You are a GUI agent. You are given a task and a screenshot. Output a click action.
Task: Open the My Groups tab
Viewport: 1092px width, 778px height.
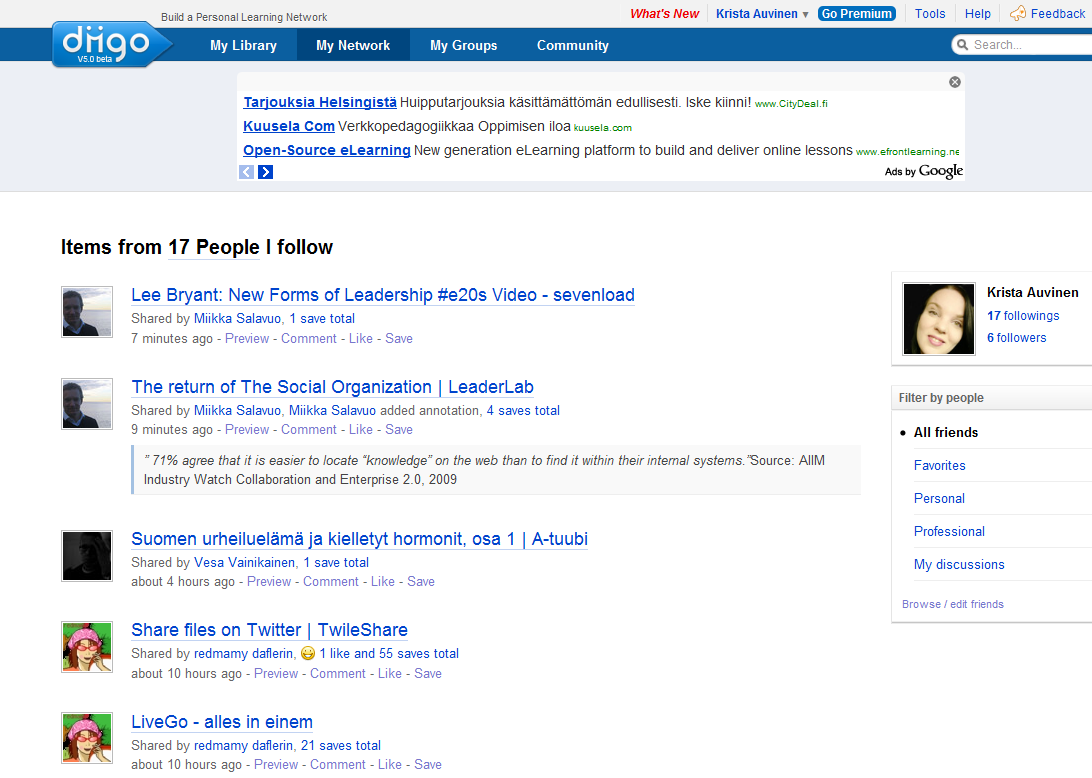coord(464,45)
